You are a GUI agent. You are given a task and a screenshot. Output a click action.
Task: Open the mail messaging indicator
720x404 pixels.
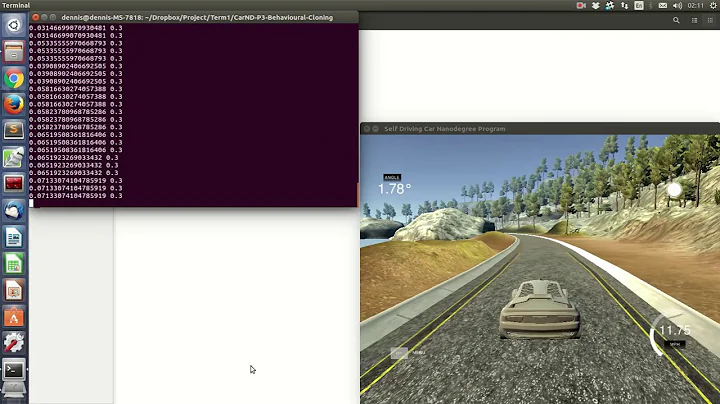pos(663,6)
